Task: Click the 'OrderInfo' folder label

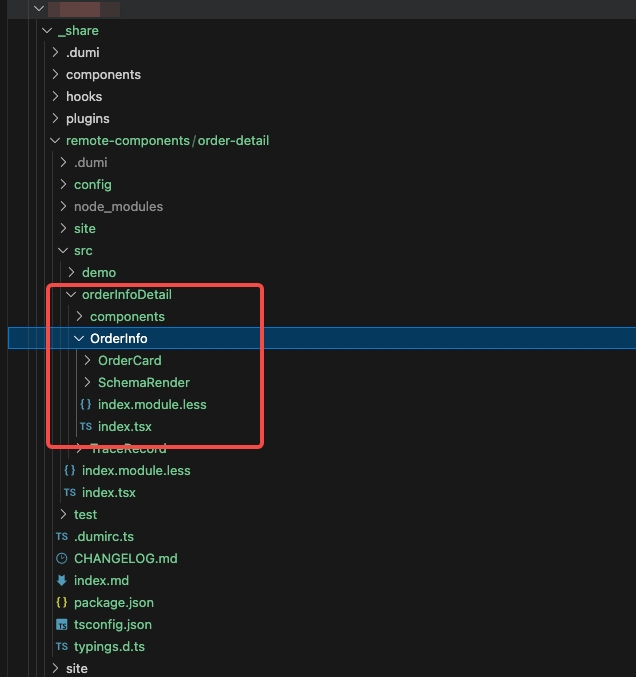Action: tap(119, 338)
